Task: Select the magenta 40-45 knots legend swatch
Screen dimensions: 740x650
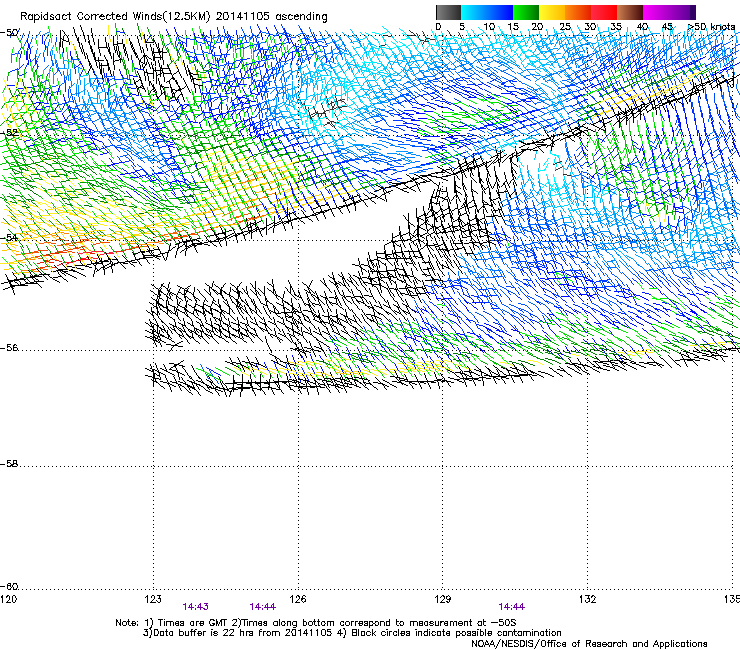Action: [656, 12]
